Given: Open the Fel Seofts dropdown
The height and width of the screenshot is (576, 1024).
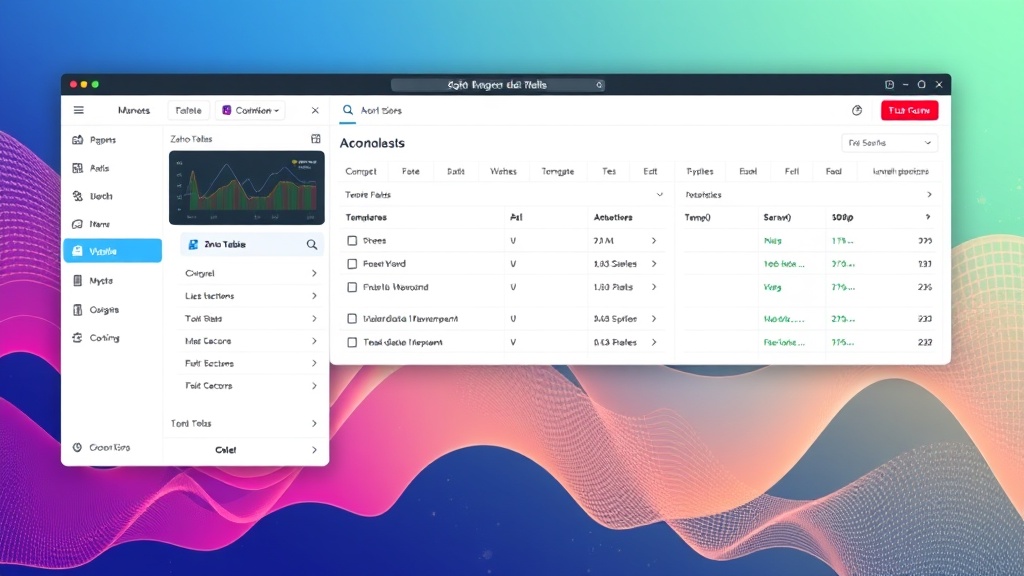Looking at the screenshot, I should 889,143.
